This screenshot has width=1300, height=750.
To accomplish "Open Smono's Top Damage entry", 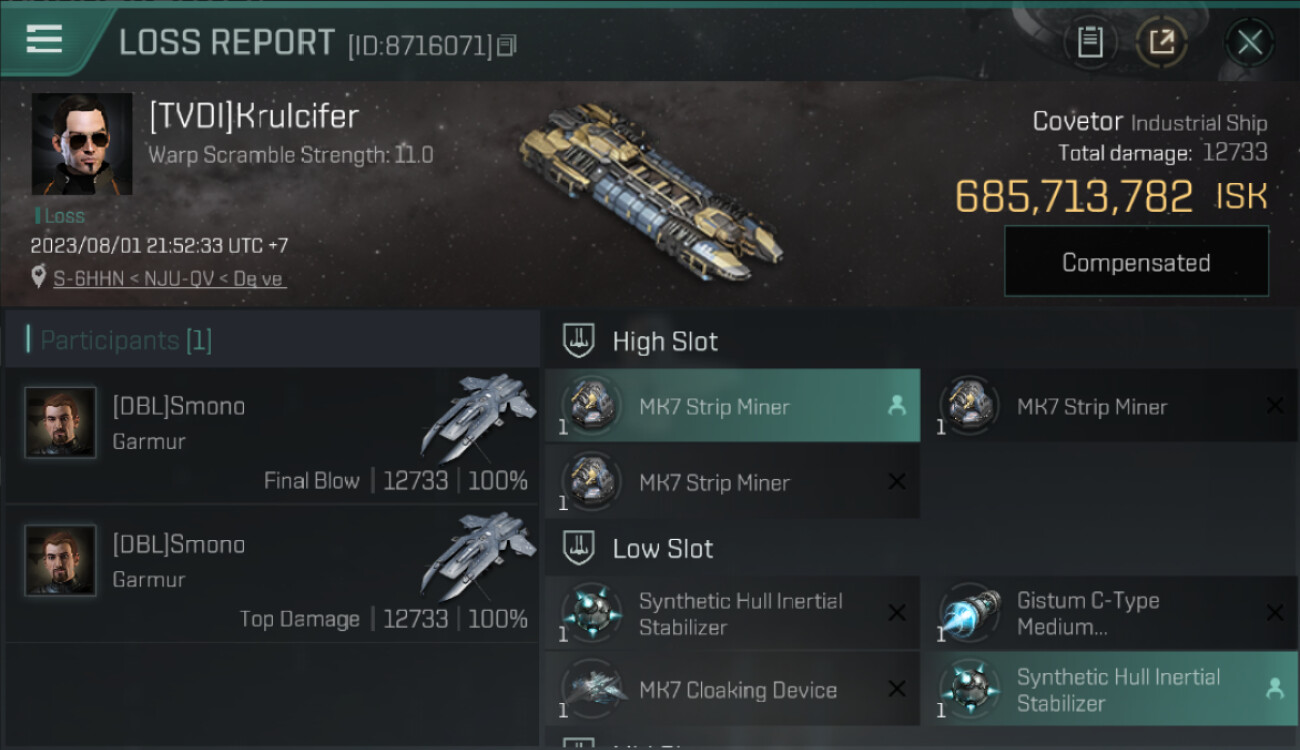I will (x=272, y=573).
